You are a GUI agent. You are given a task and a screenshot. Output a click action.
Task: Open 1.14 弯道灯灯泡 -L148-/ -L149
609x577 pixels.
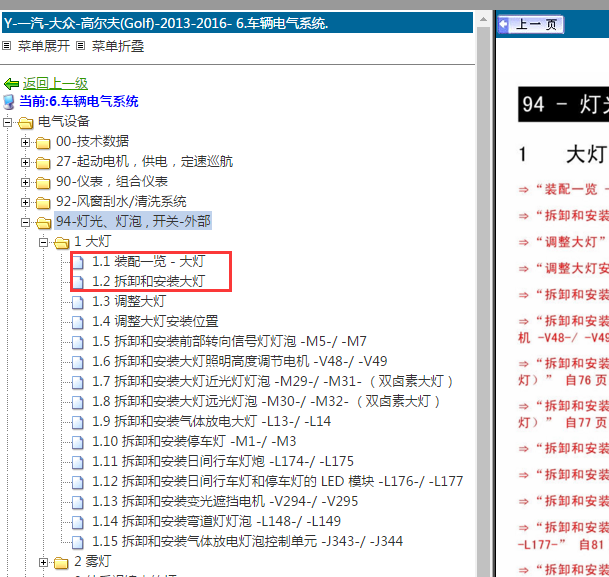(x=216, y=521)
